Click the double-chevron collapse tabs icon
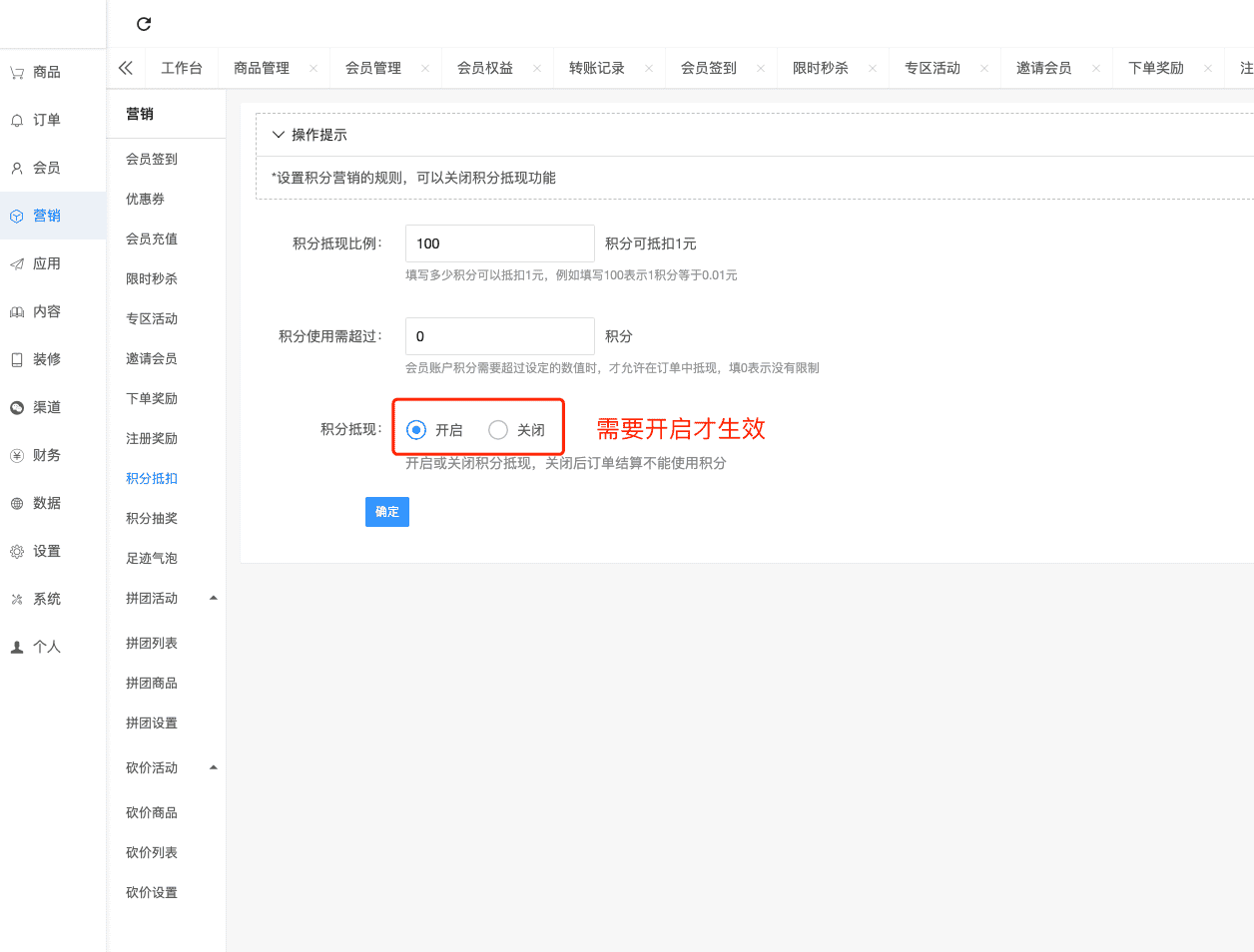The height and width of the screenshot is (952, 1254). (x=126, y=68)
